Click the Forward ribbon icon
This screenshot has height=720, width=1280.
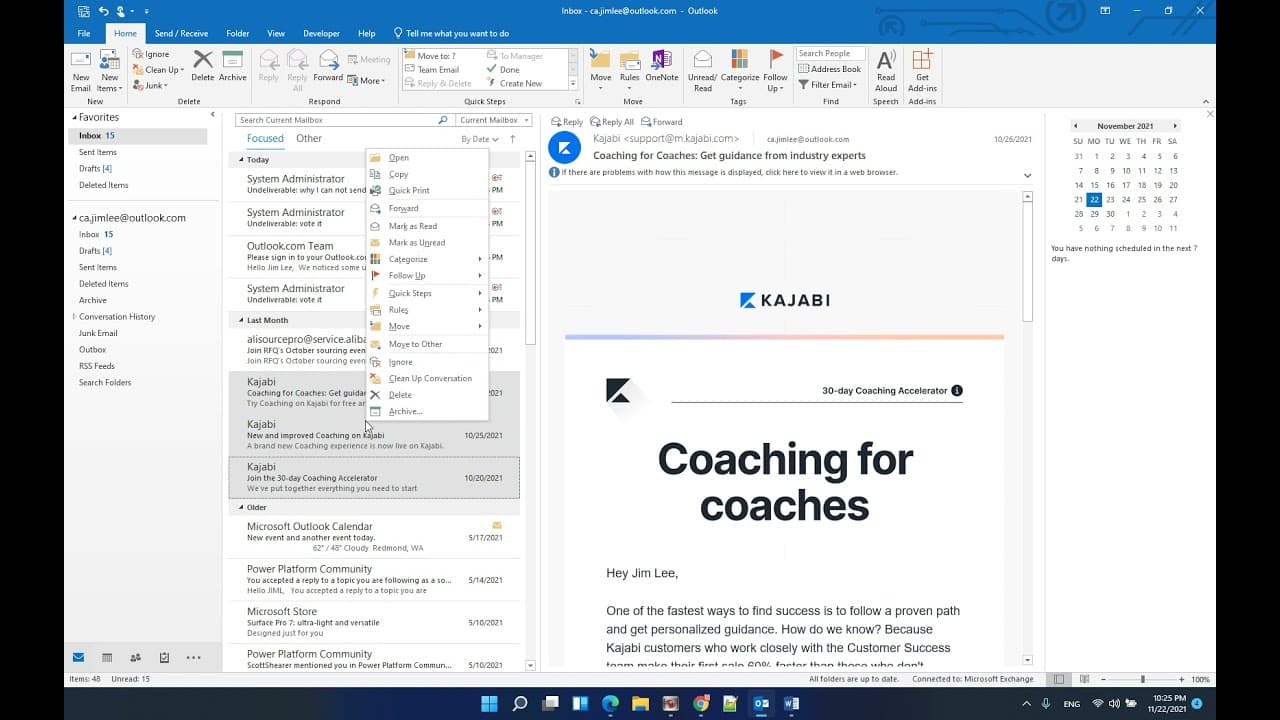coord(328,66)
